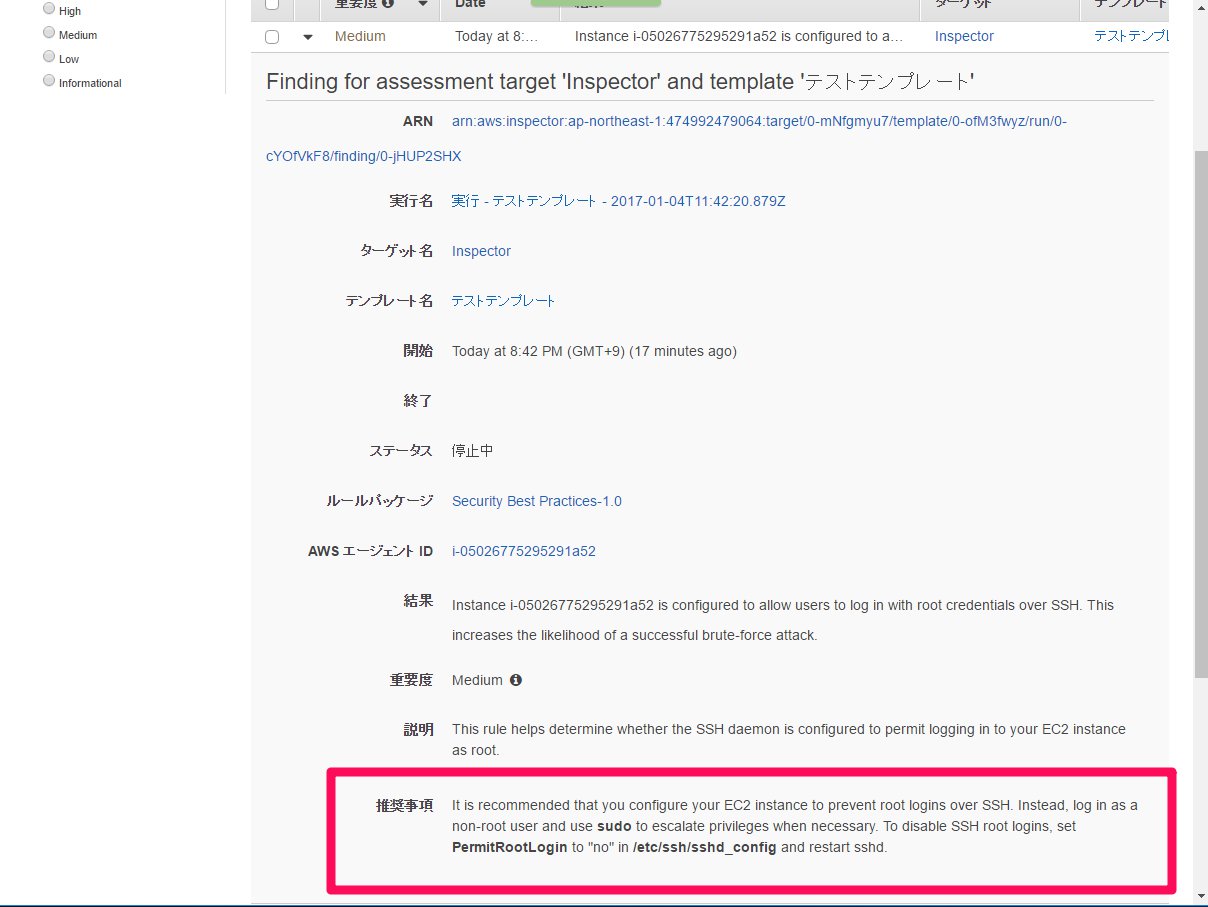This screenshot has width=1208, height=907.
Task: Tick the checkbox for the Medium finding row
Action: tap(272, 37)
